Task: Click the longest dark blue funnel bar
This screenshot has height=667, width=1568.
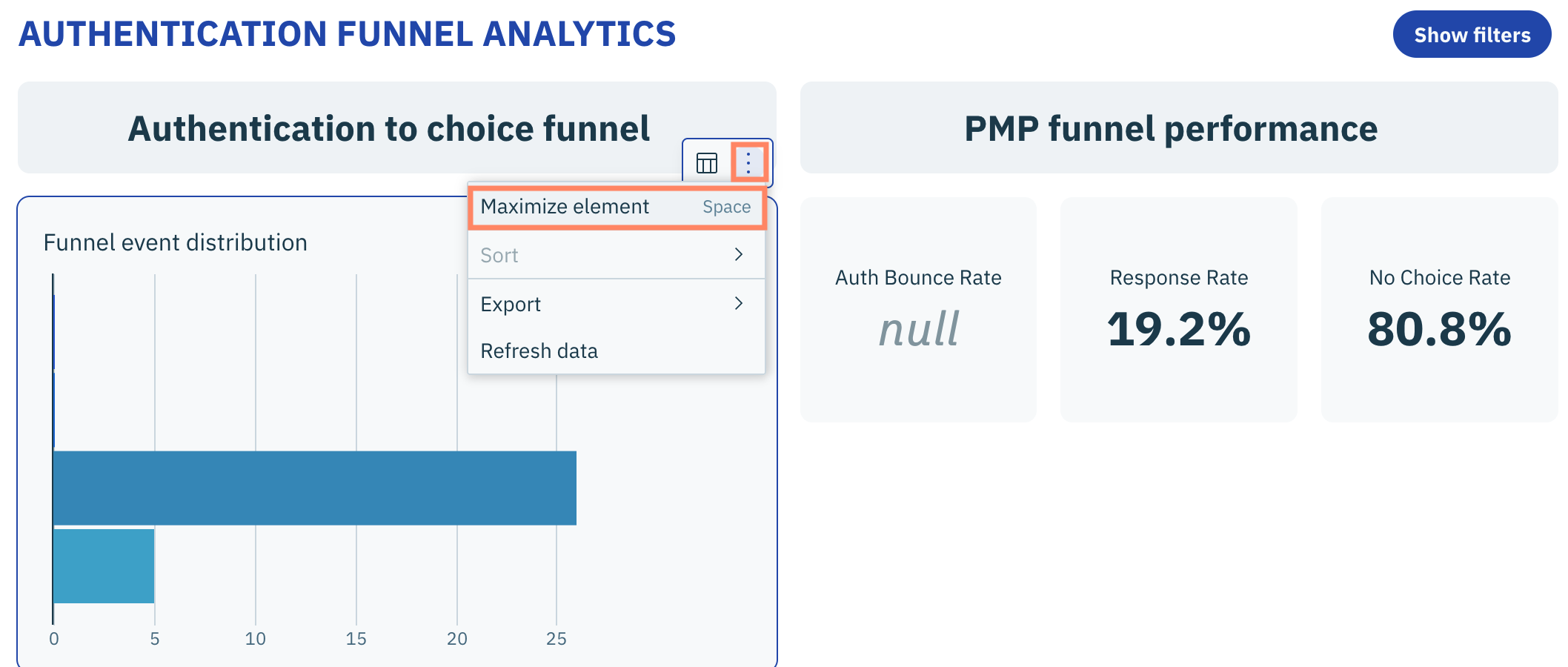Action: (314, 488)
